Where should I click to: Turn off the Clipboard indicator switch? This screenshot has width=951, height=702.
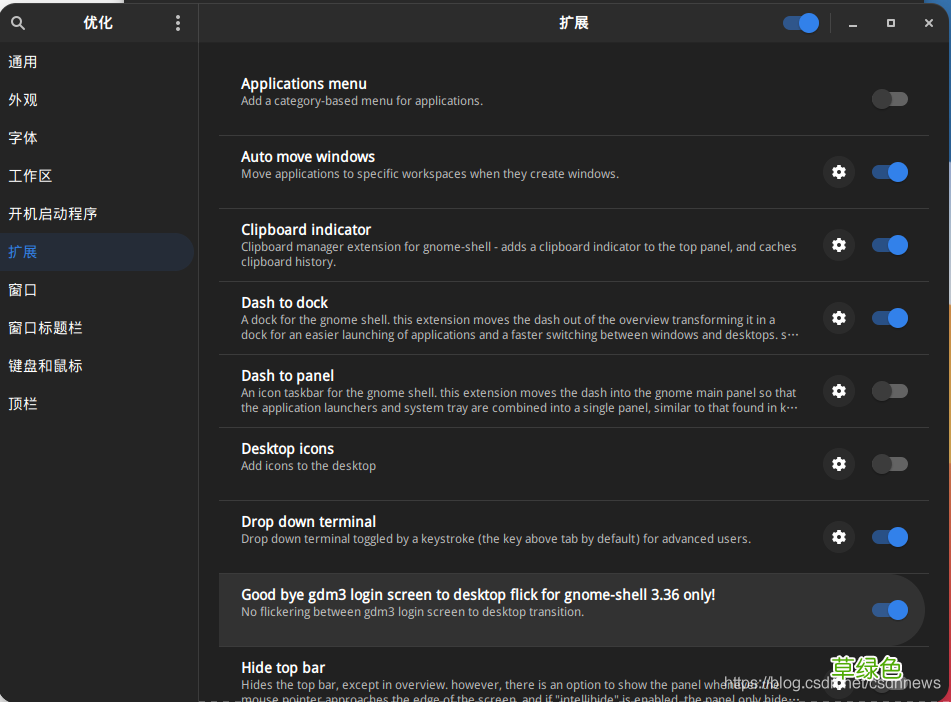[889, 245]
